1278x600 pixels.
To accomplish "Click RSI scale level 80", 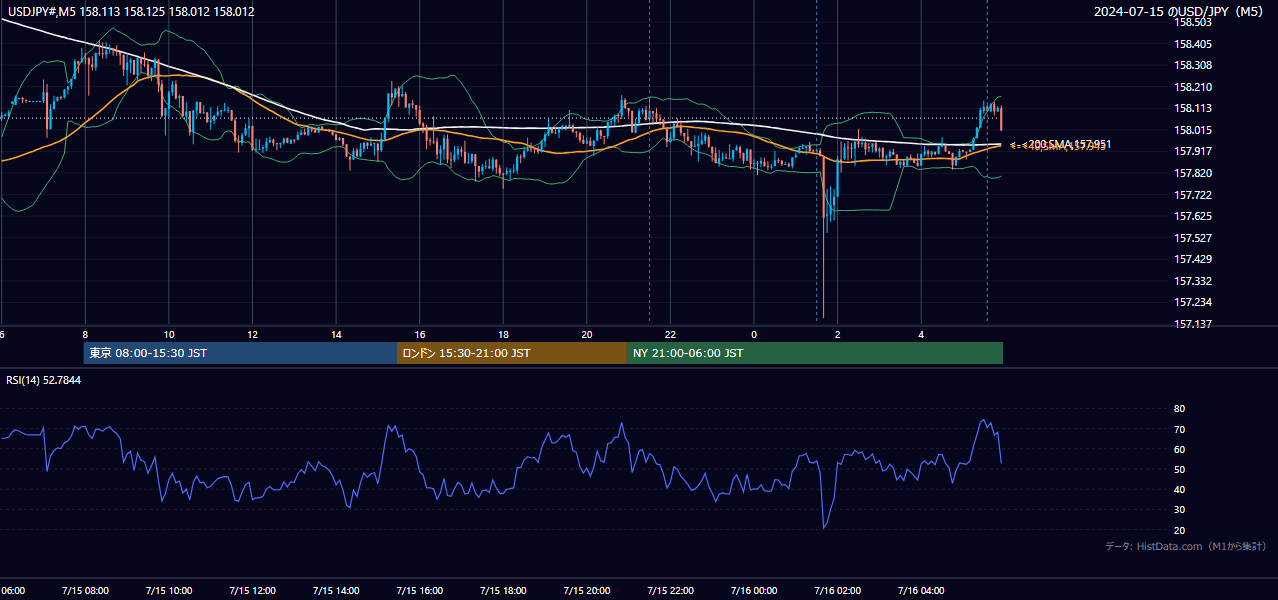I will [1179, 409].
